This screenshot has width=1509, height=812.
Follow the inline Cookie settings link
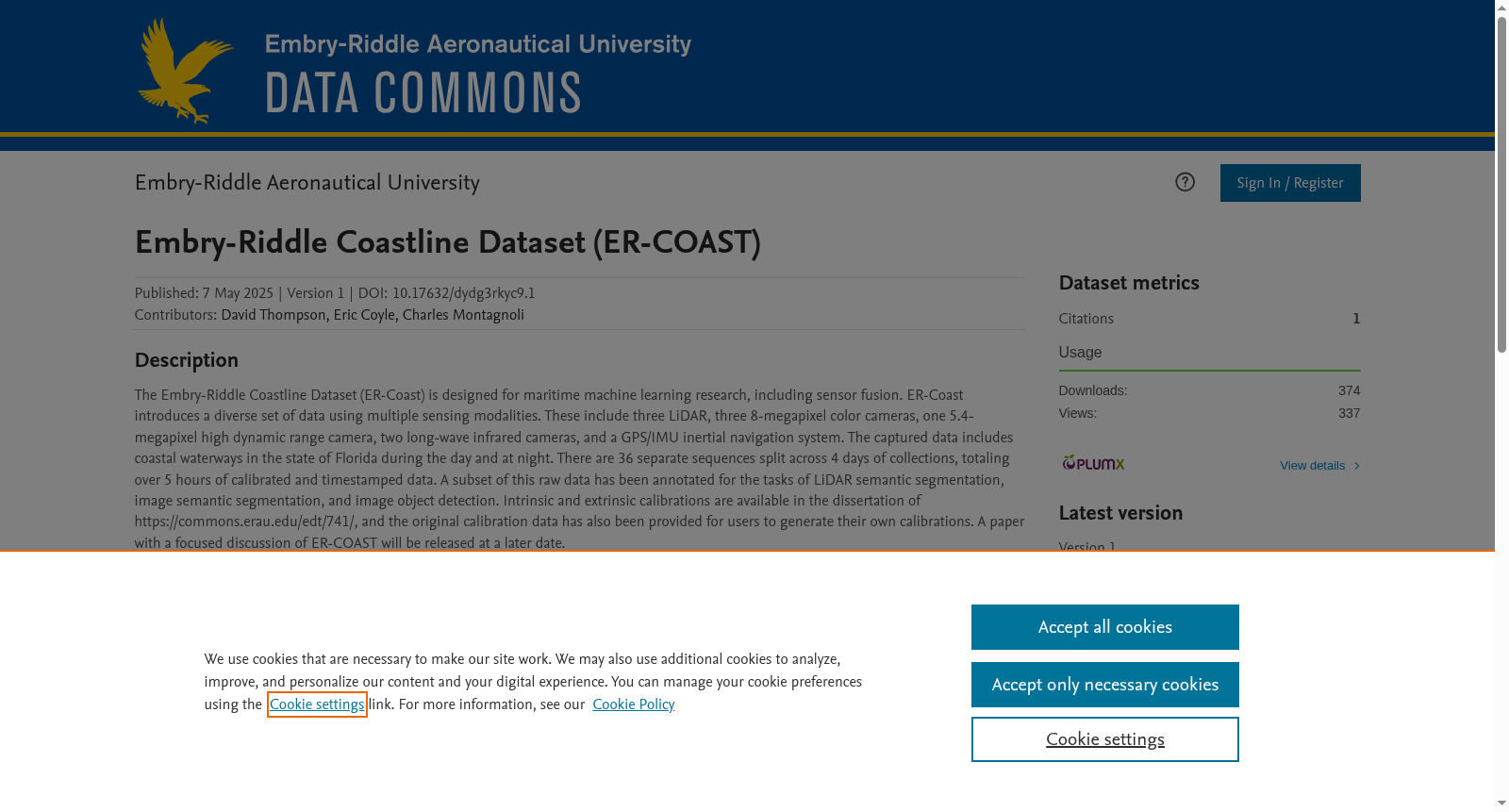coord(317,704)
